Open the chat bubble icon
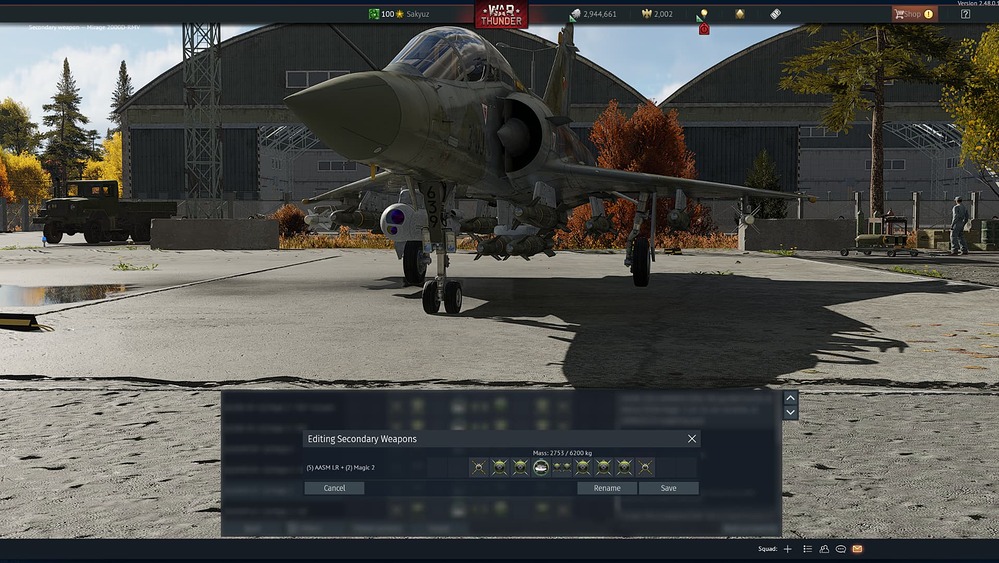The image size is (999, 563). pos(840,549)
